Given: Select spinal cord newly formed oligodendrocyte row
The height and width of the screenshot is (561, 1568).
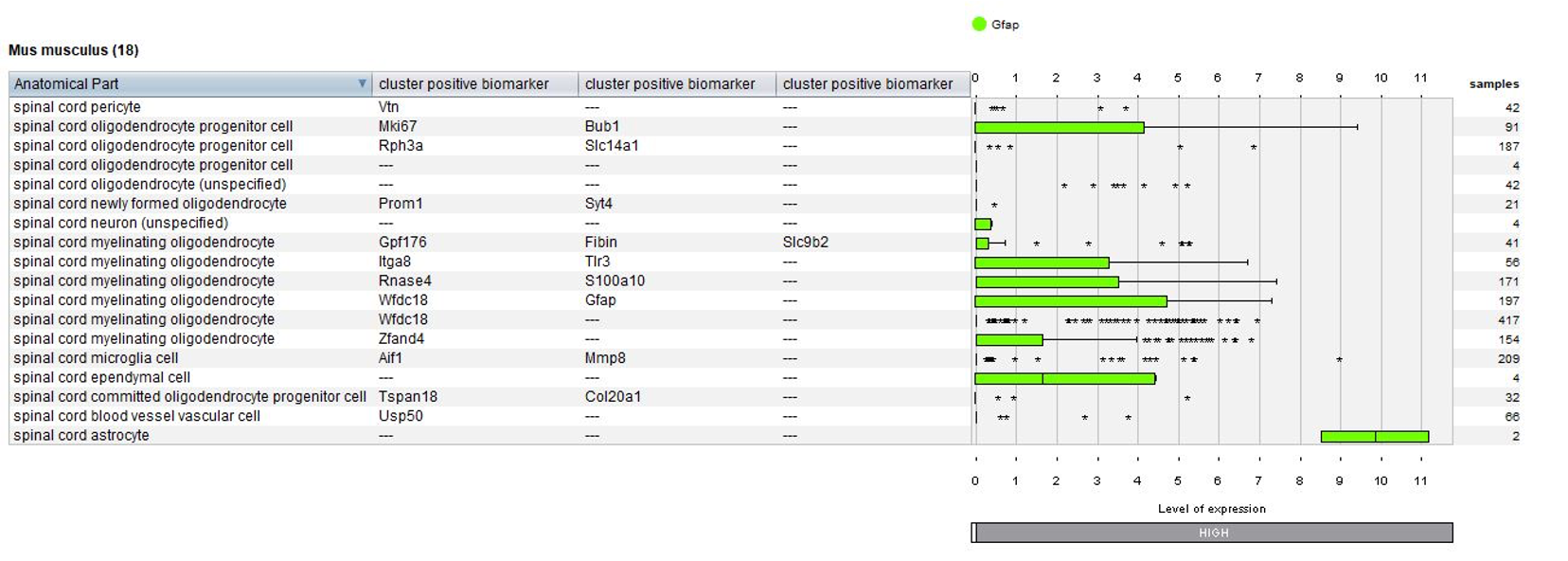Looking at the screenshot, I should click(x=490, y=204).
